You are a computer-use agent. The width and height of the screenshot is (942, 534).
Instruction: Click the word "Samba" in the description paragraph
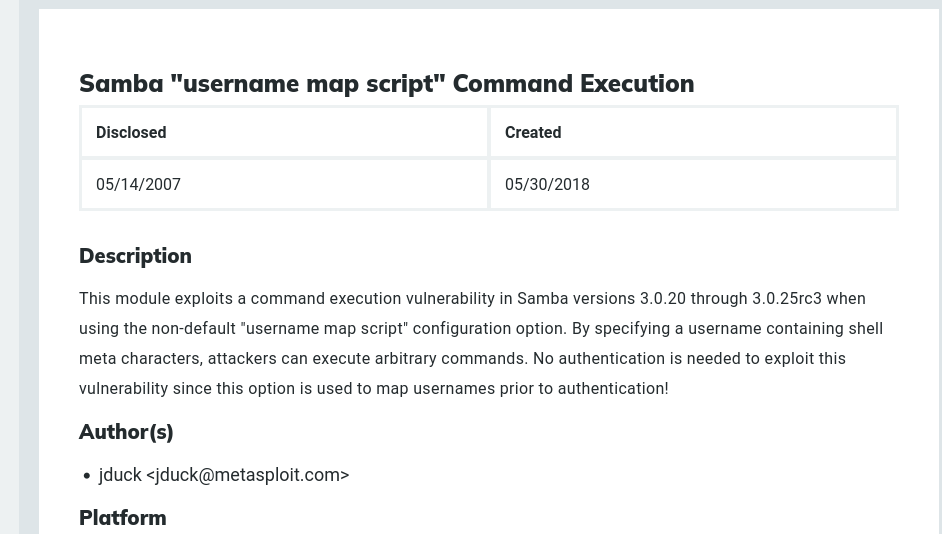pyautogui.click(x=543, y=299)
